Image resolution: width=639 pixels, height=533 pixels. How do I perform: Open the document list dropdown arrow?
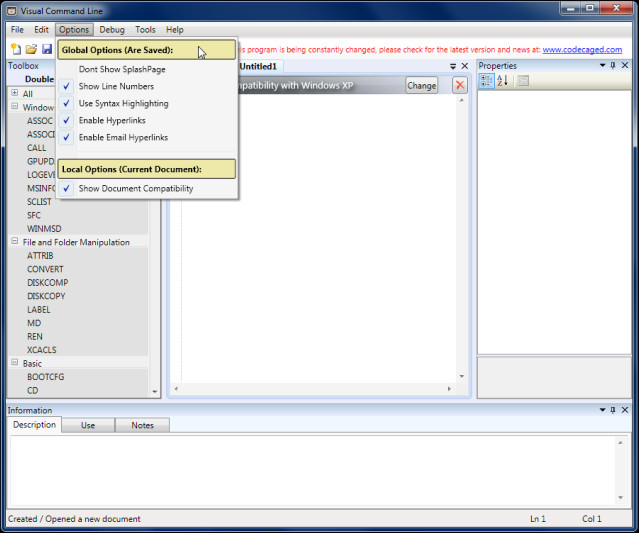(453, 66)
